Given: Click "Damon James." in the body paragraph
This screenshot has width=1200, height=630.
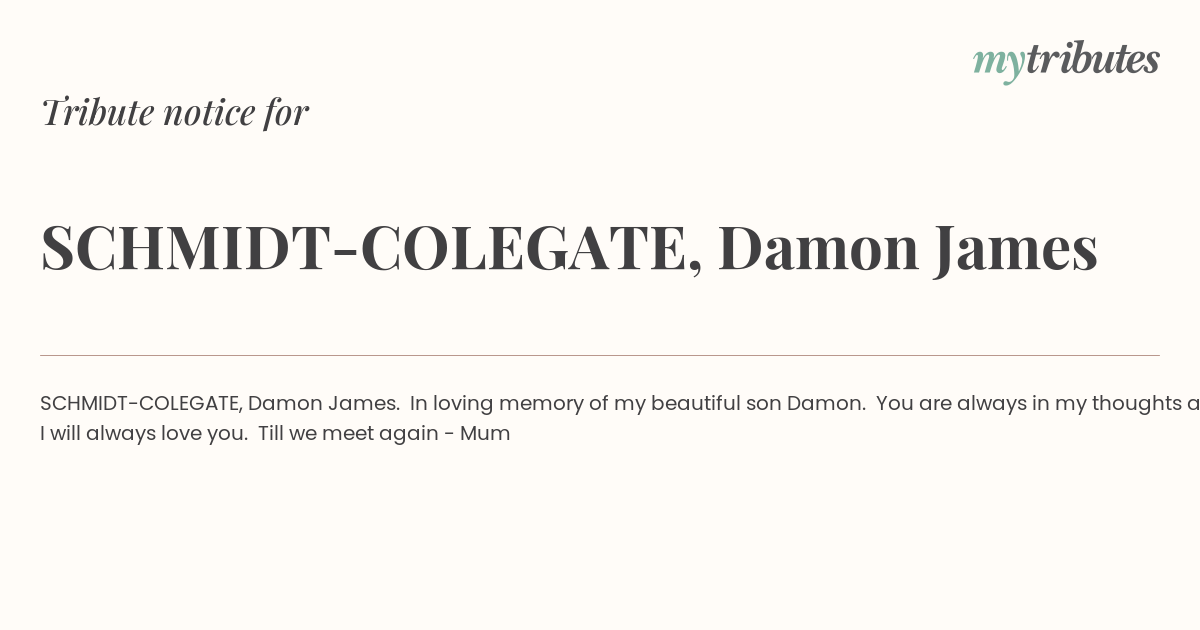Looking at the screenshot, I should click(324, 403).
